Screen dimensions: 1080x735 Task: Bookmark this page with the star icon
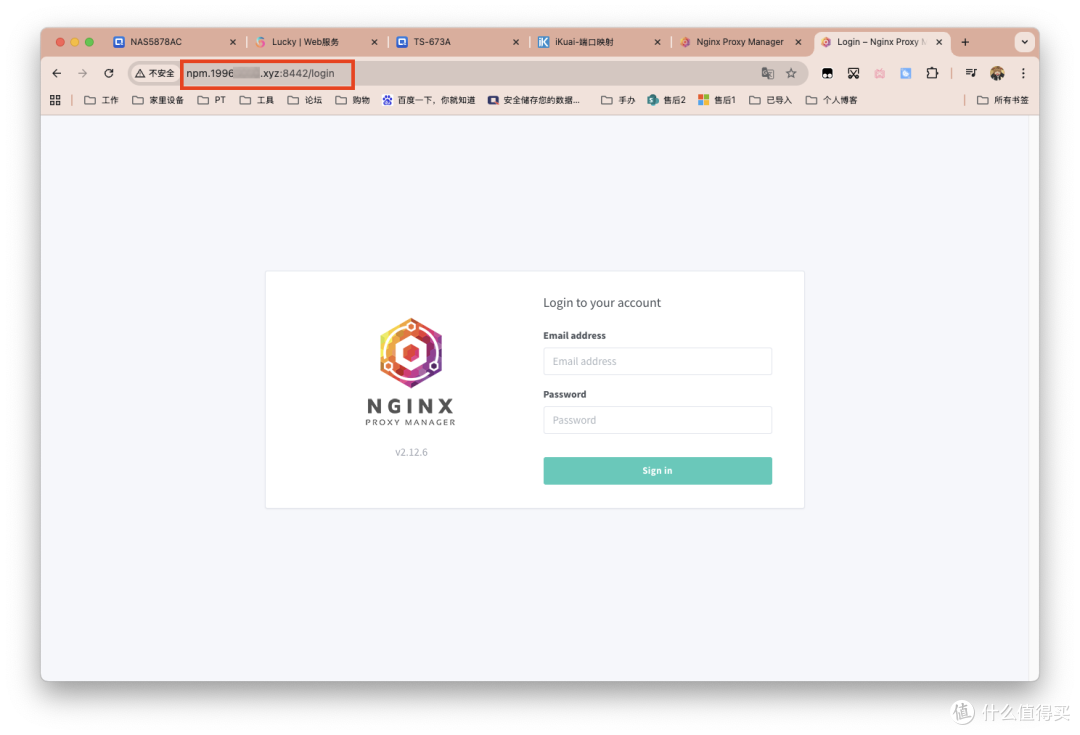791,73
